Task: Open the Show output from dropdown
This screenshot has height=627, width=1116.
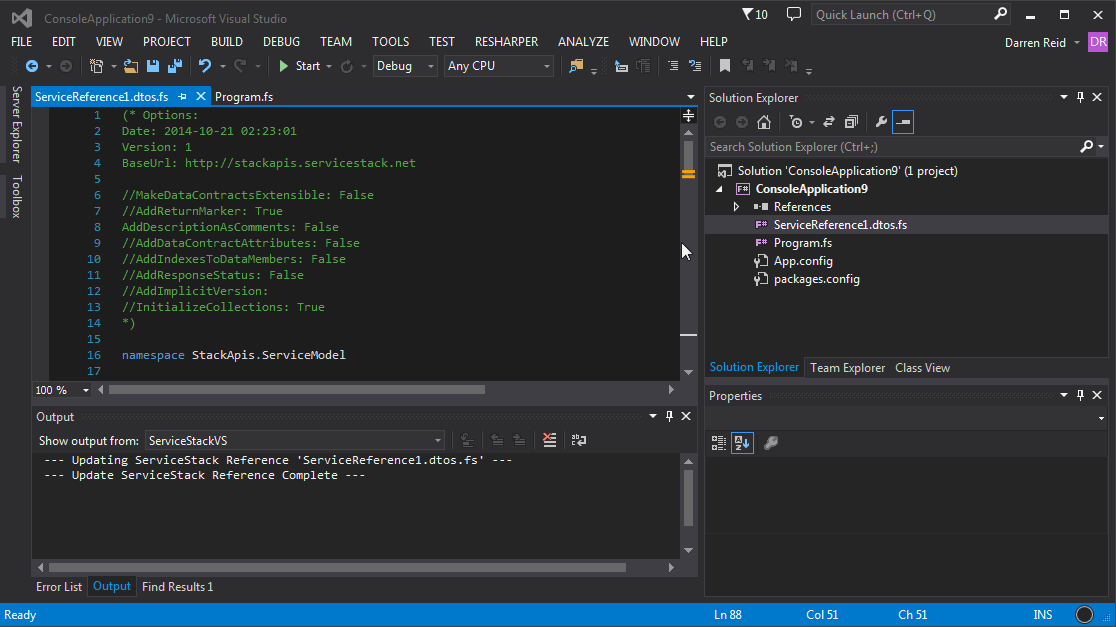Action: (x=437, y=440)
